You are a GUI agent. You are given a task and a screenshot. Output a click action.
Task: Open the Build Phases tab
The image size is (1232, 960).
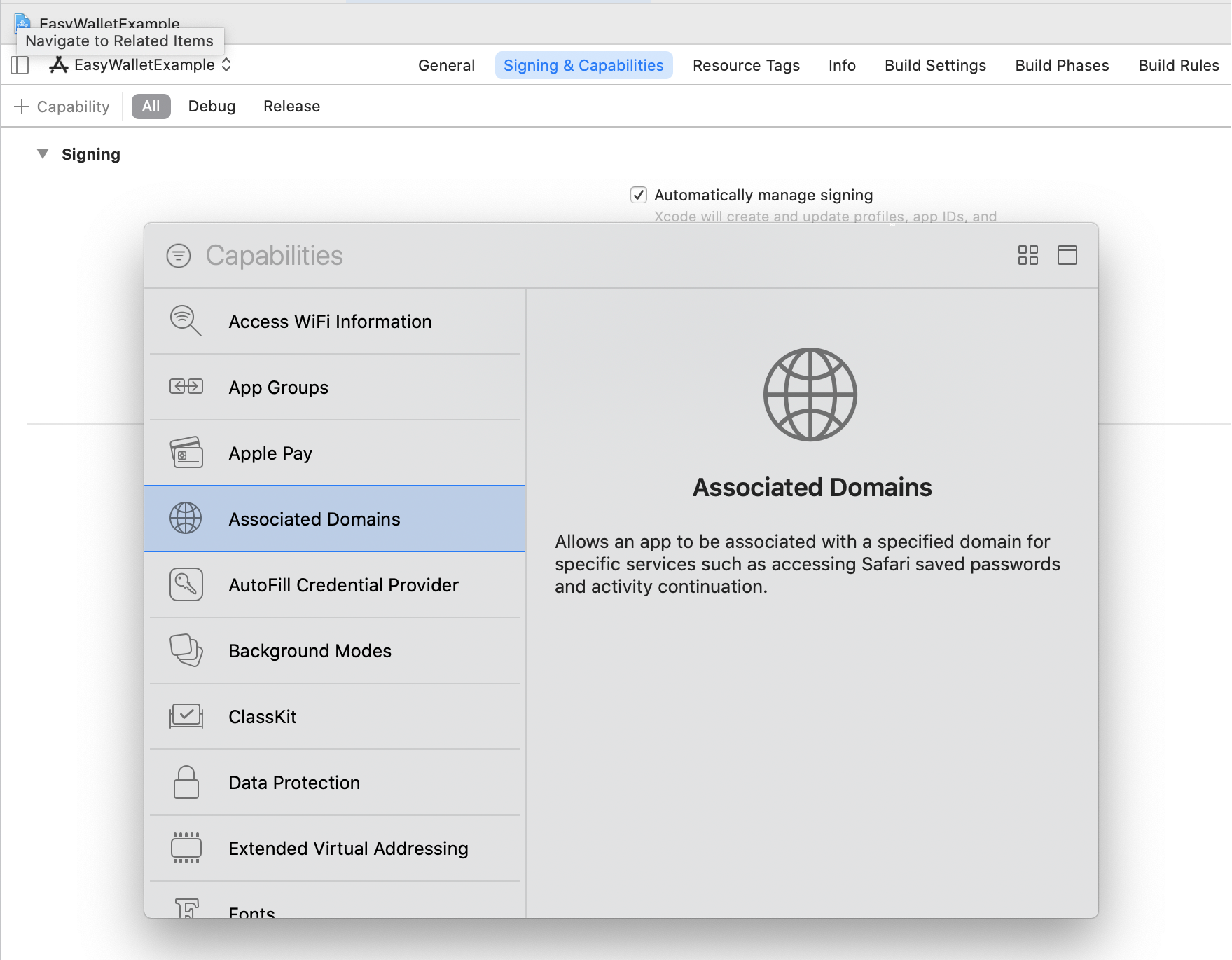[1062, 65]
